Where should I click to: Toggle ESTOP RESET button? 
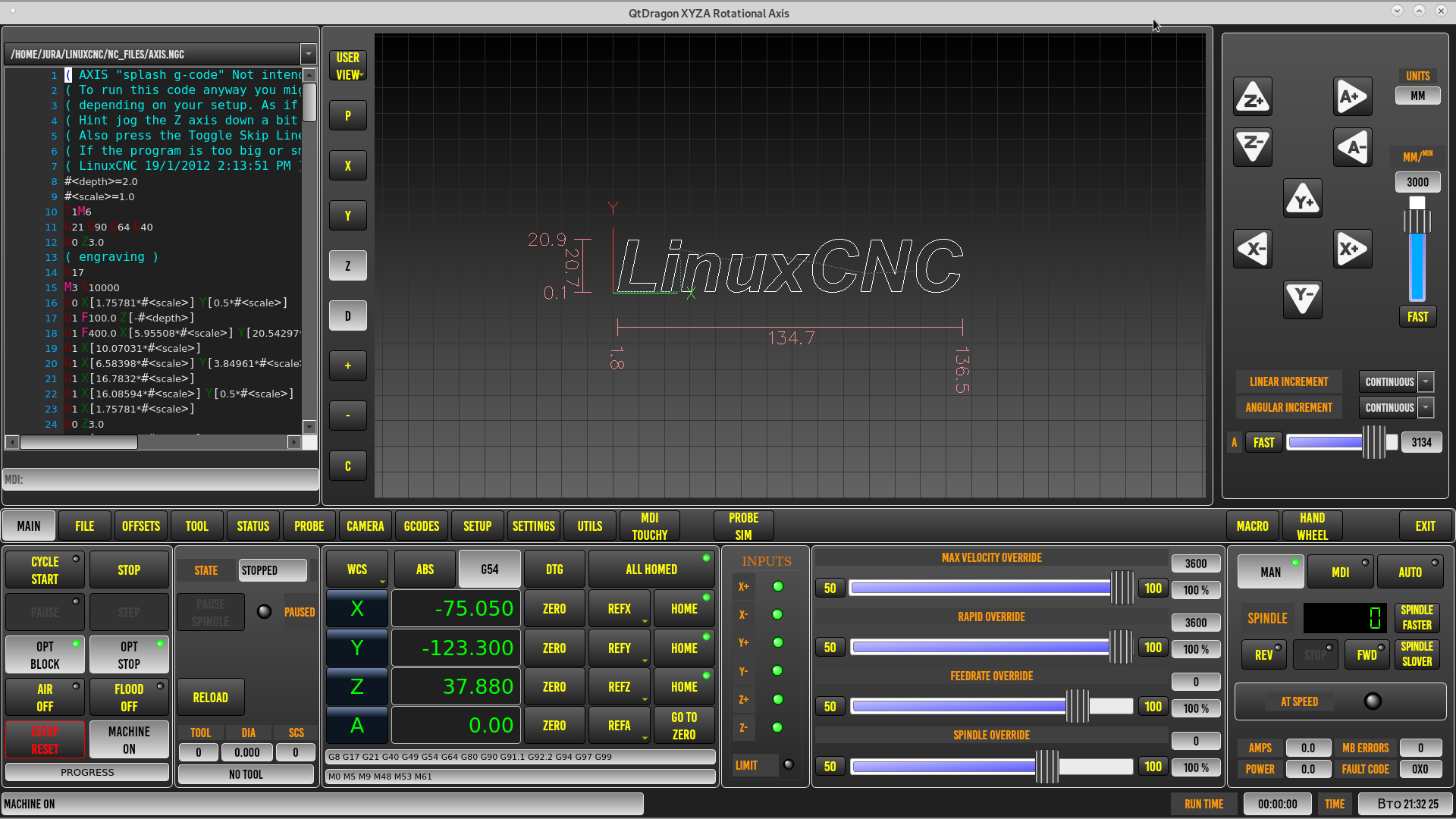(45, 740)
